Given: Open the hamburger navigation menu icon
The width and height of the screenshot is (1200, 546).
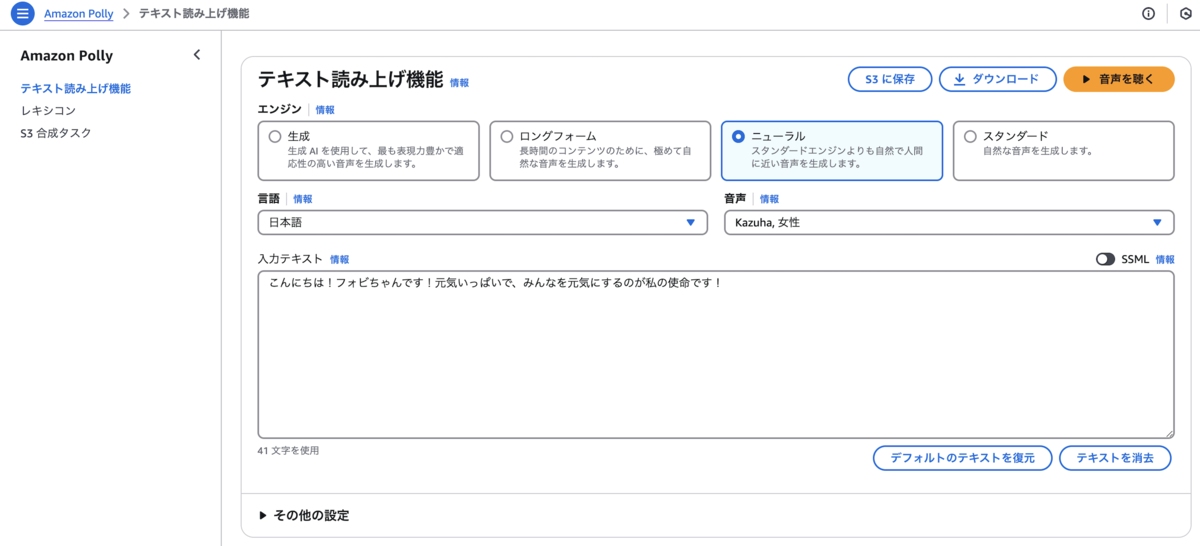Looking at the screenshot, I should pyautogui.click(x=22, y=14).
